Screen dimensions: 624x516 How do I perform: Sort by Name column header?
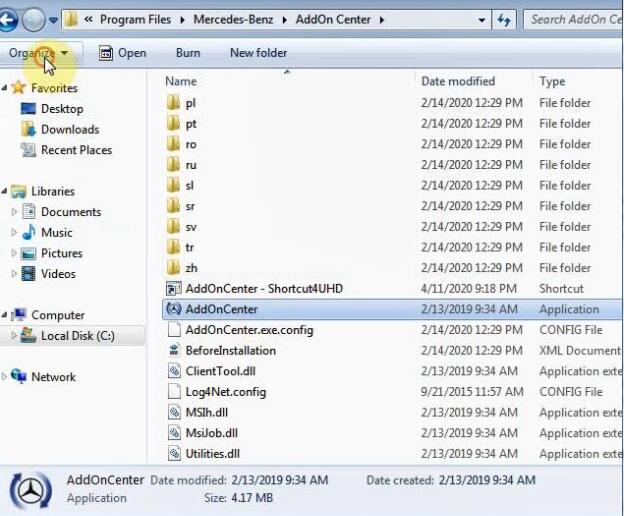click(x=181, y=81)
